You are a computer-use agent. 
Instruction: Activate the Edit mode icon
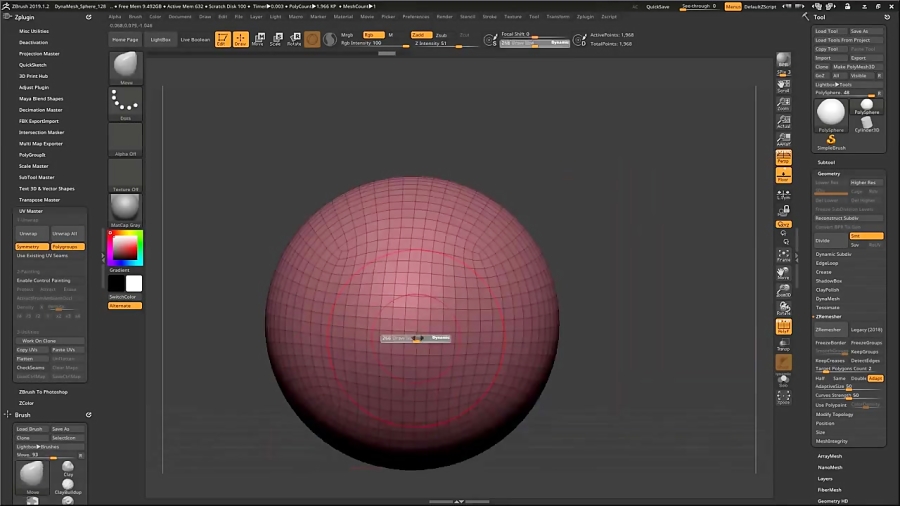point(222,39)
